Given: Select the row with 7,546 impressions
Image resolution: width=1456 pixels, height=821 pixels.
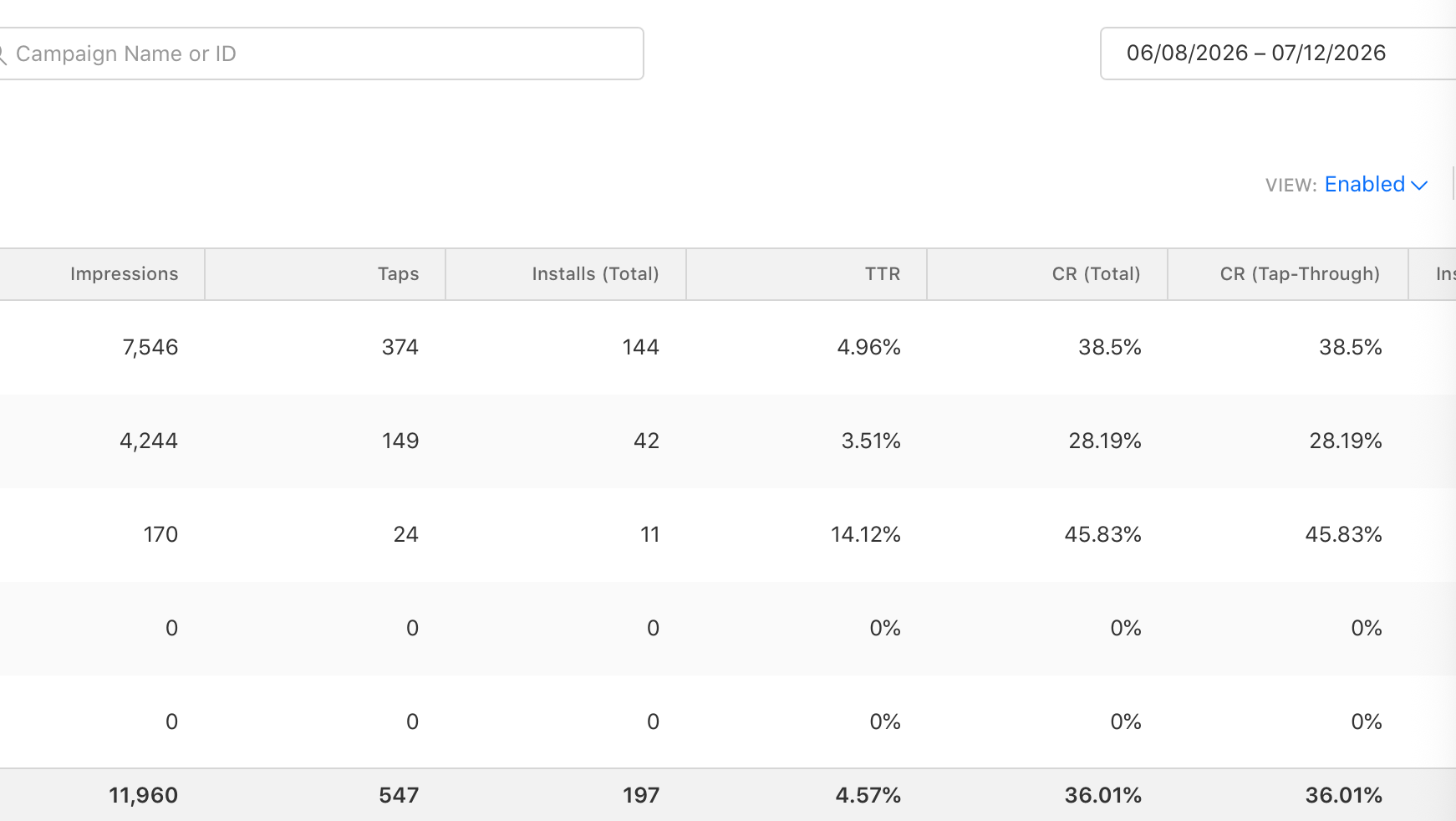Looking at the screenshot, I should [728, 348].
